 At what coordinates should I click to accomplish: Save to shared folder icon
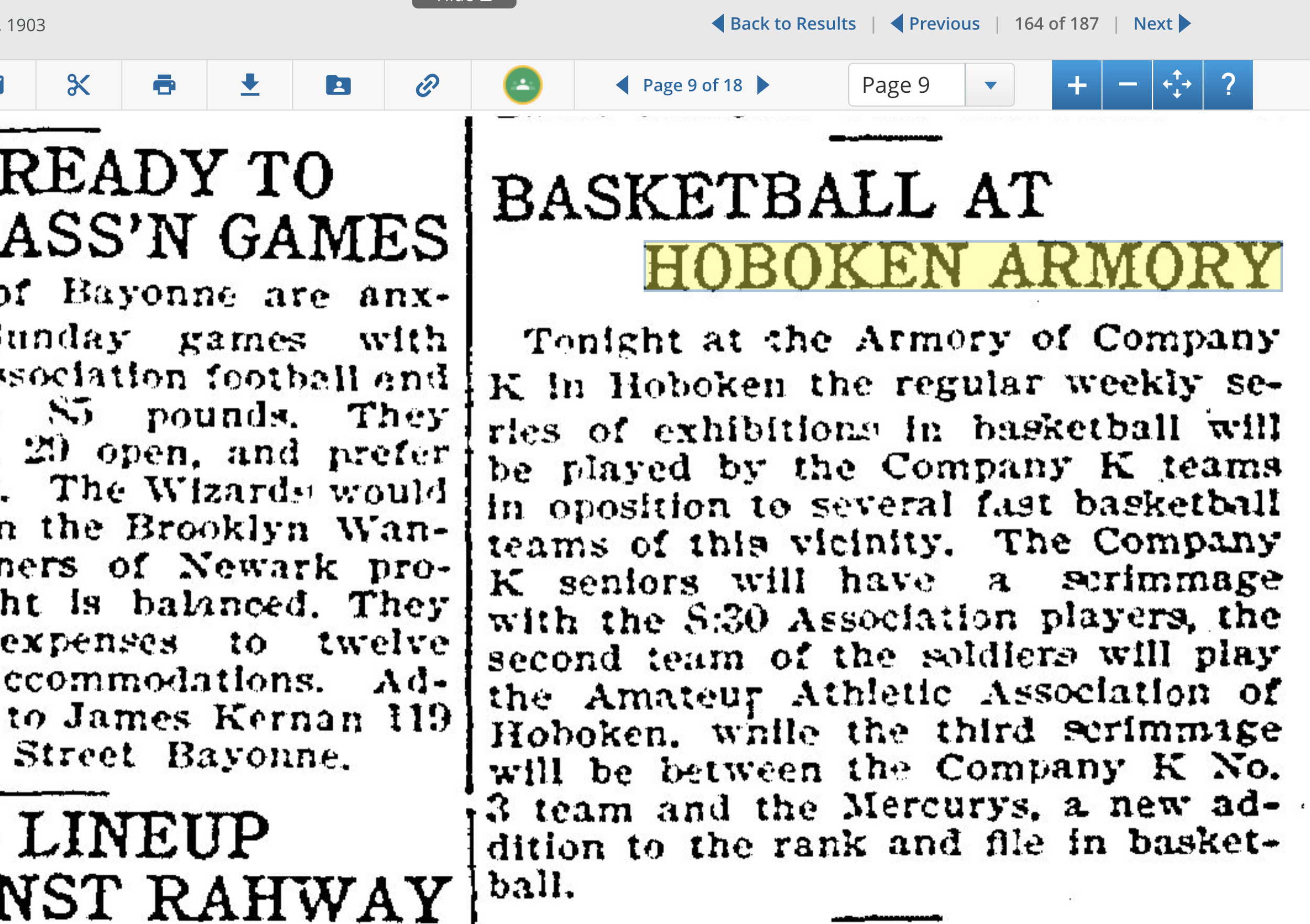tap(339, 85)
